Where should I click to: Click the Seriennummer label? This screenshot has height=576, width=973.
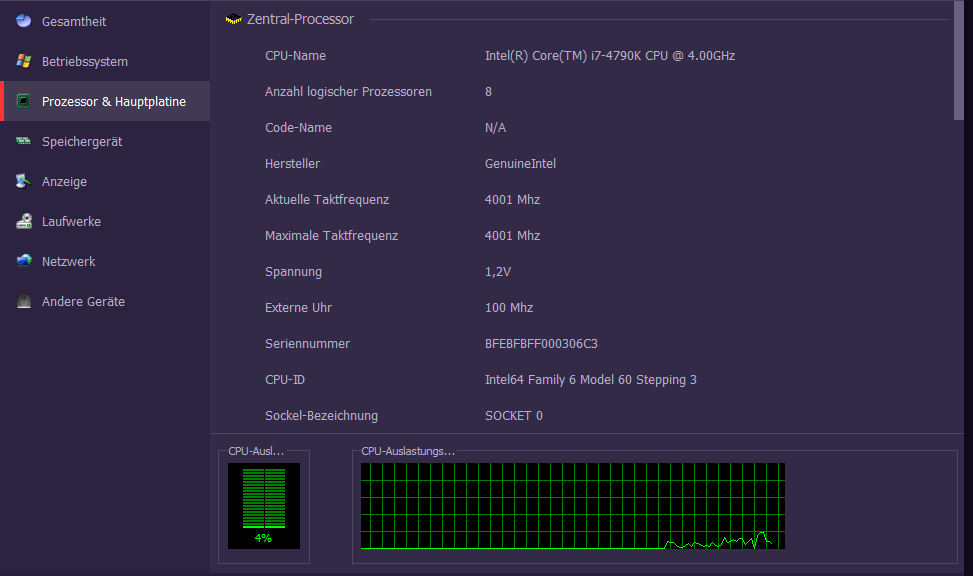[x=307, y=344]
